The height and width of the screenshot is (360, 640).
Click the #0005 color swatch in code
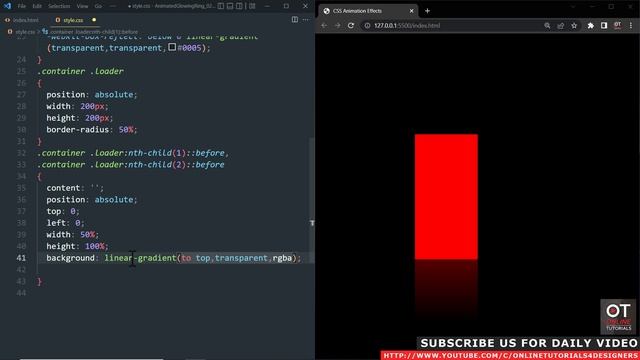pos(172,47)
